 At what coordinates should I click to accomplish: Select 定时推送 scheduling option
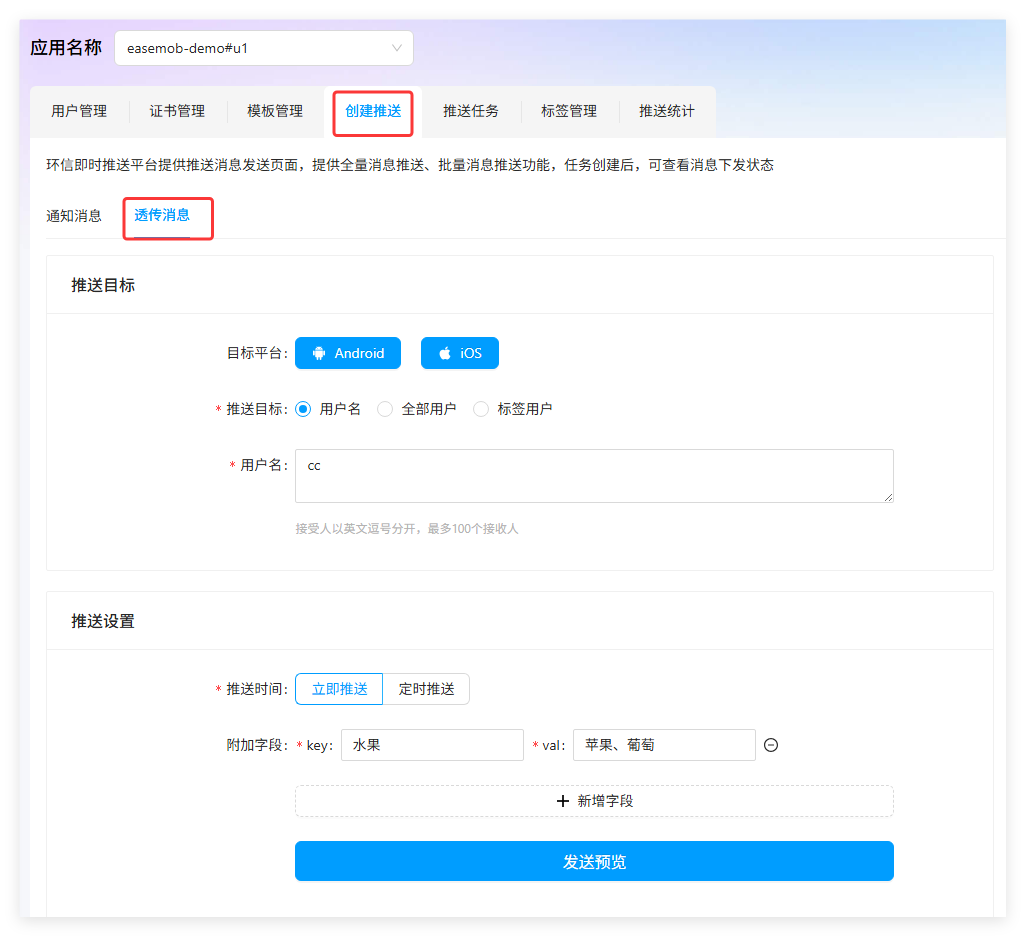426,689
